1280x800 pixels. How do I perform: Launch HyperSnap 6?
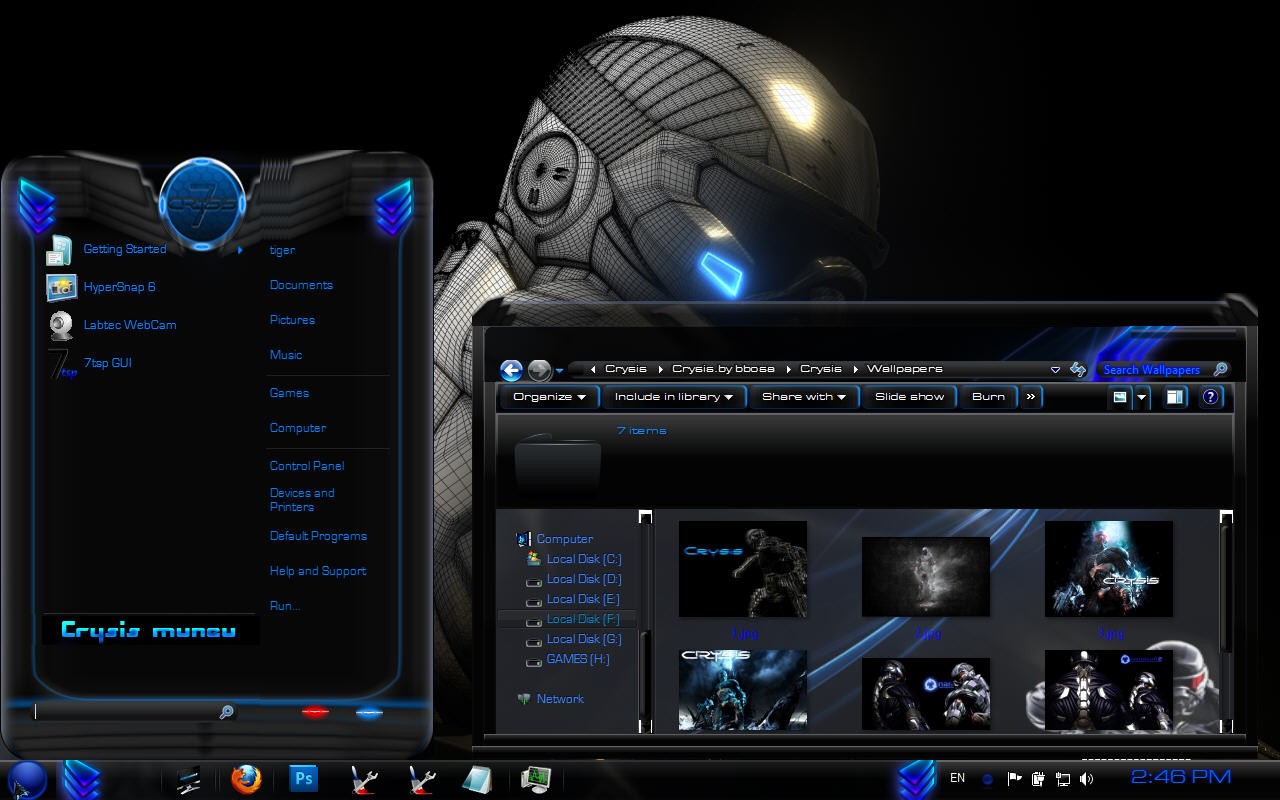tap(119, 287)
